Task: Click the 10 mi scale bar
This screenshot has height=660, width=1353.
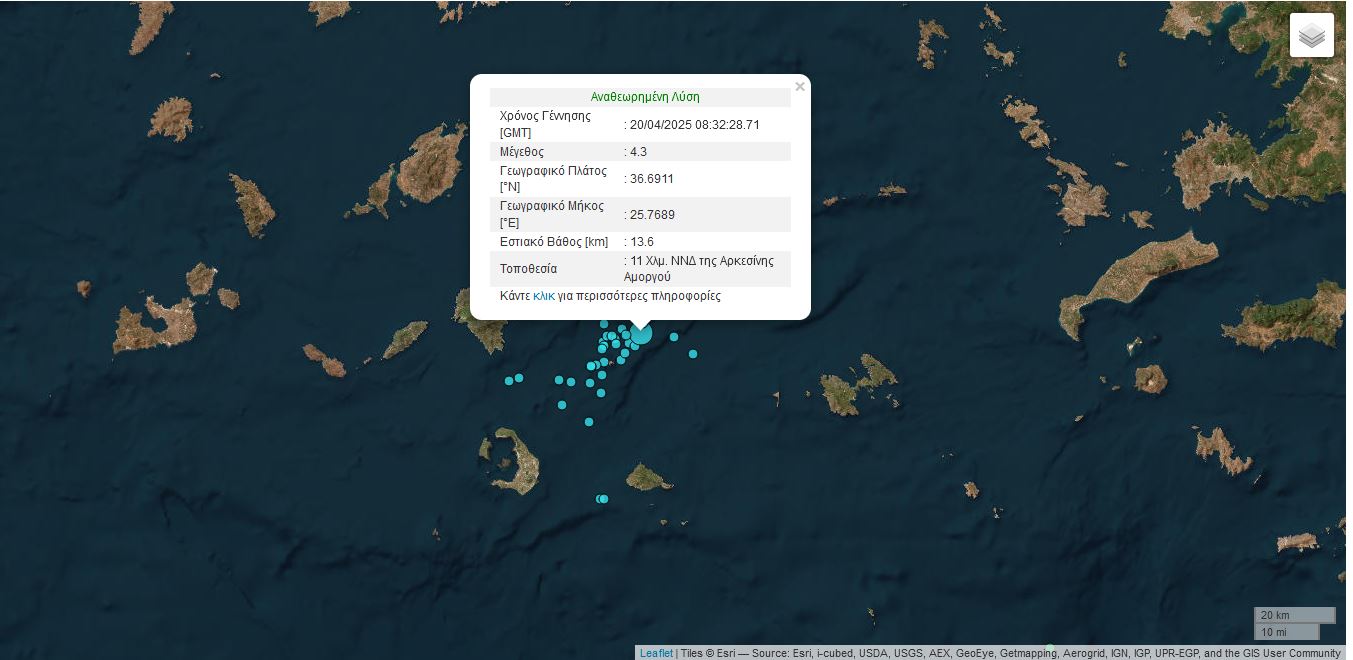Action: pos(1286,632)
